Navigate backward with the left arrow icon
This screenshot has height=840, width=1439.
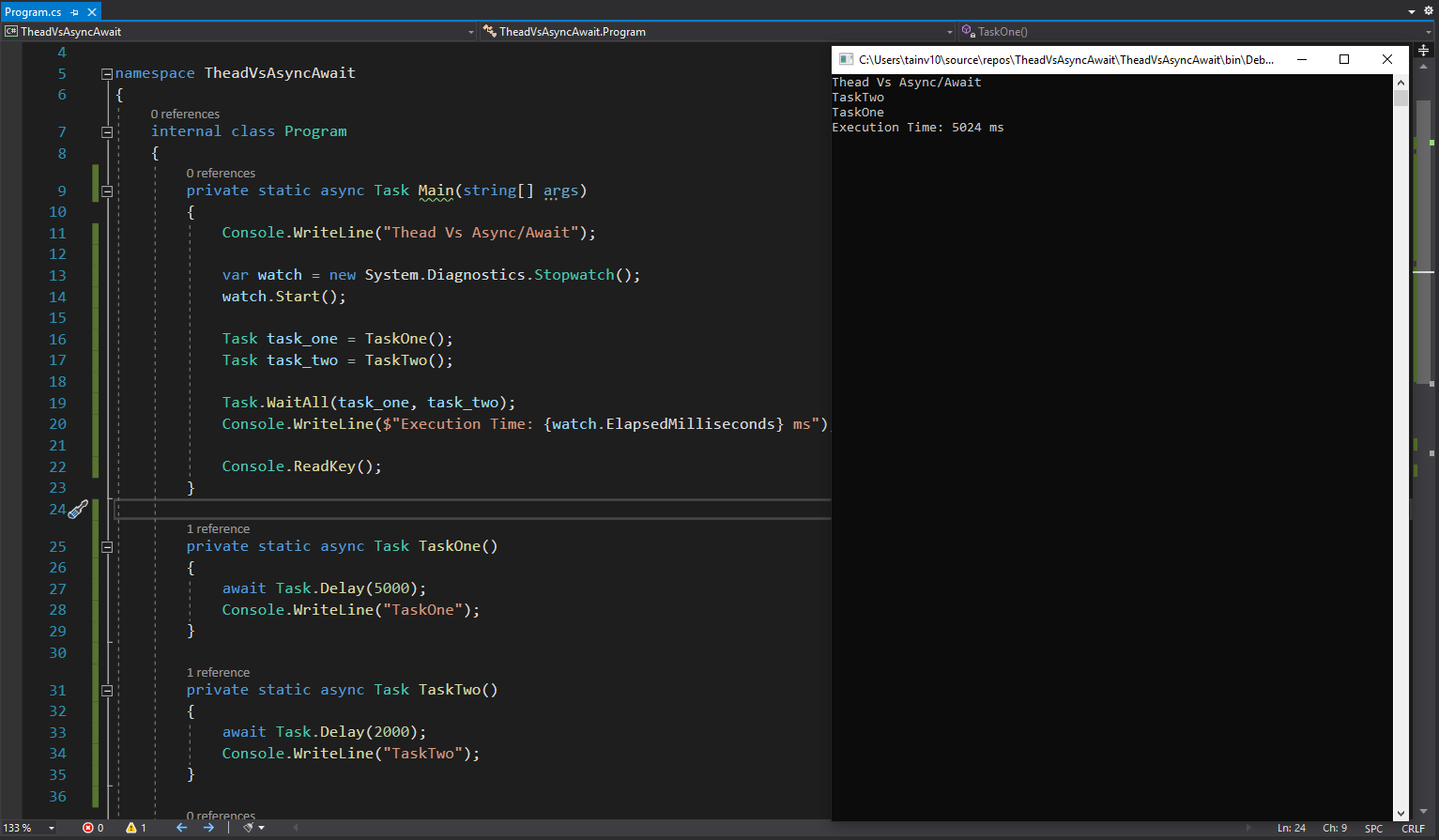pos(181,828)
